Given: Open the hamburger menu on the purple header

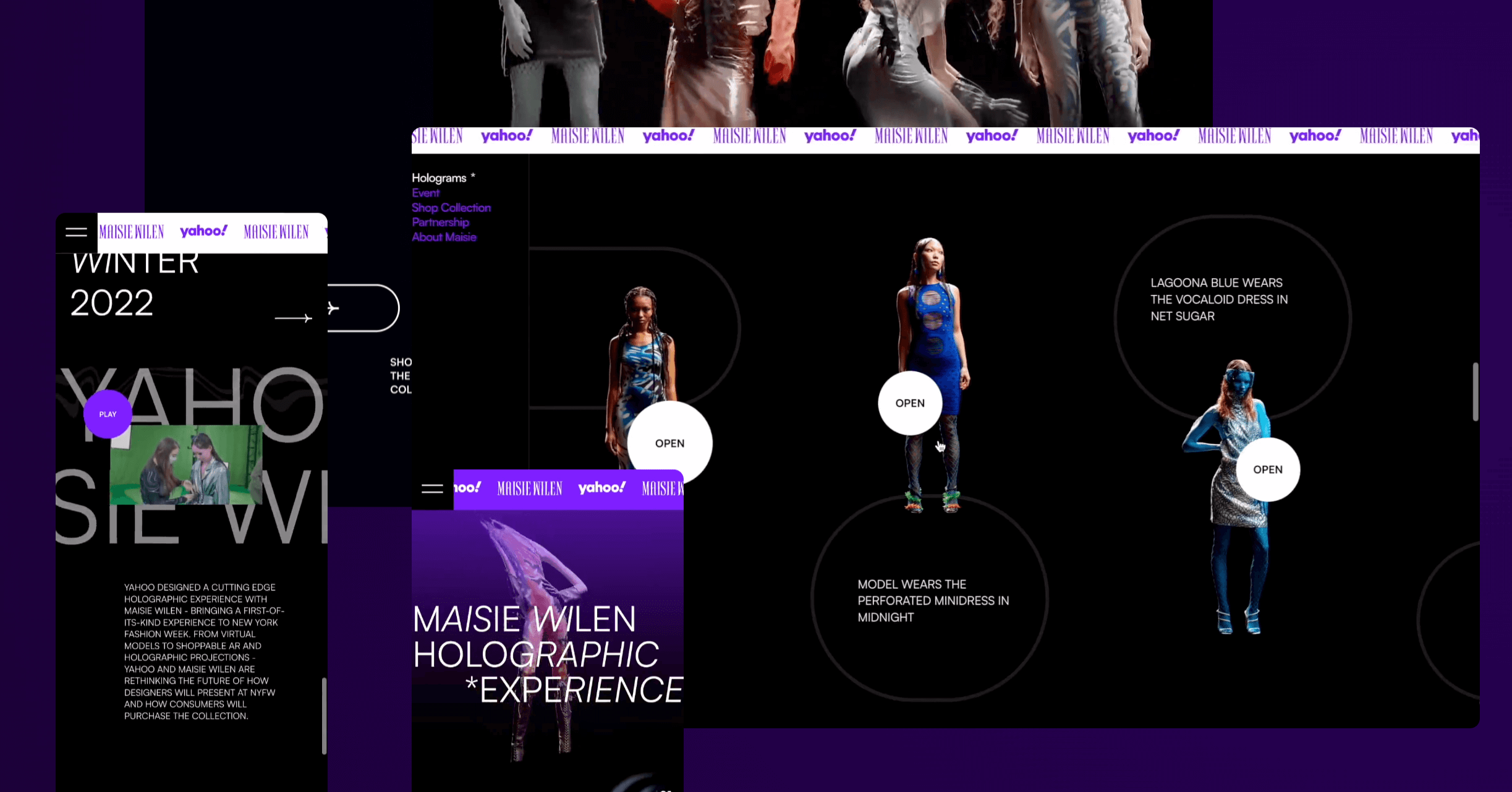Looking at the screenshot, I should pyautogui.click(x=431, y=488).
